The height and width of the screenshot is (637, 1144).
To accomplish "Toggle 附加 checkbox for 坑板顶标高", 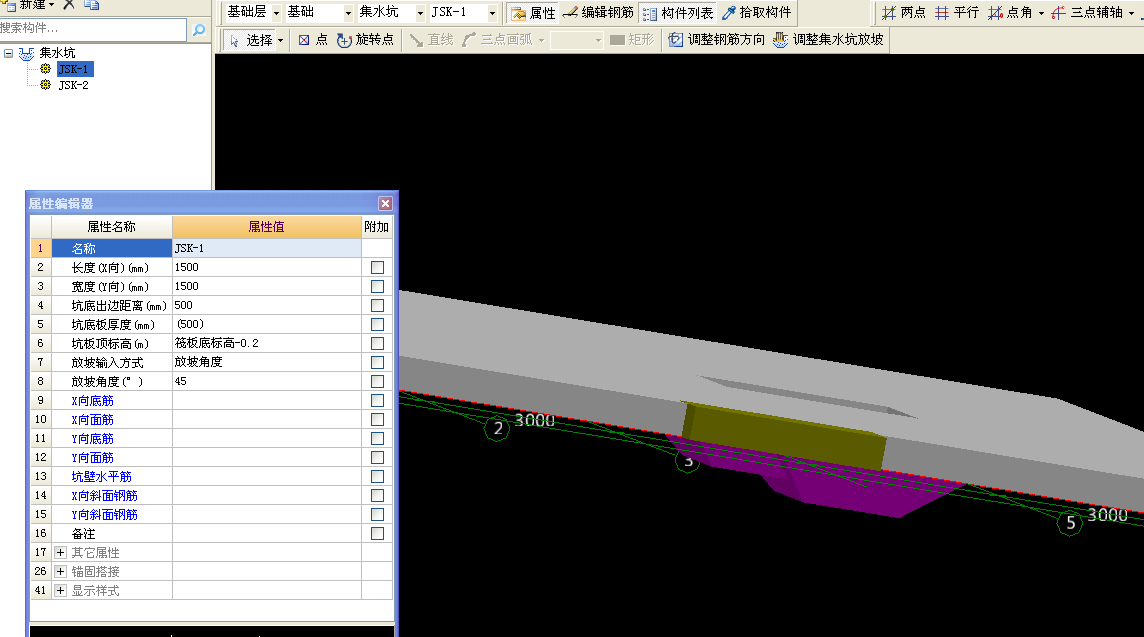I will click(x=377, y=344).
